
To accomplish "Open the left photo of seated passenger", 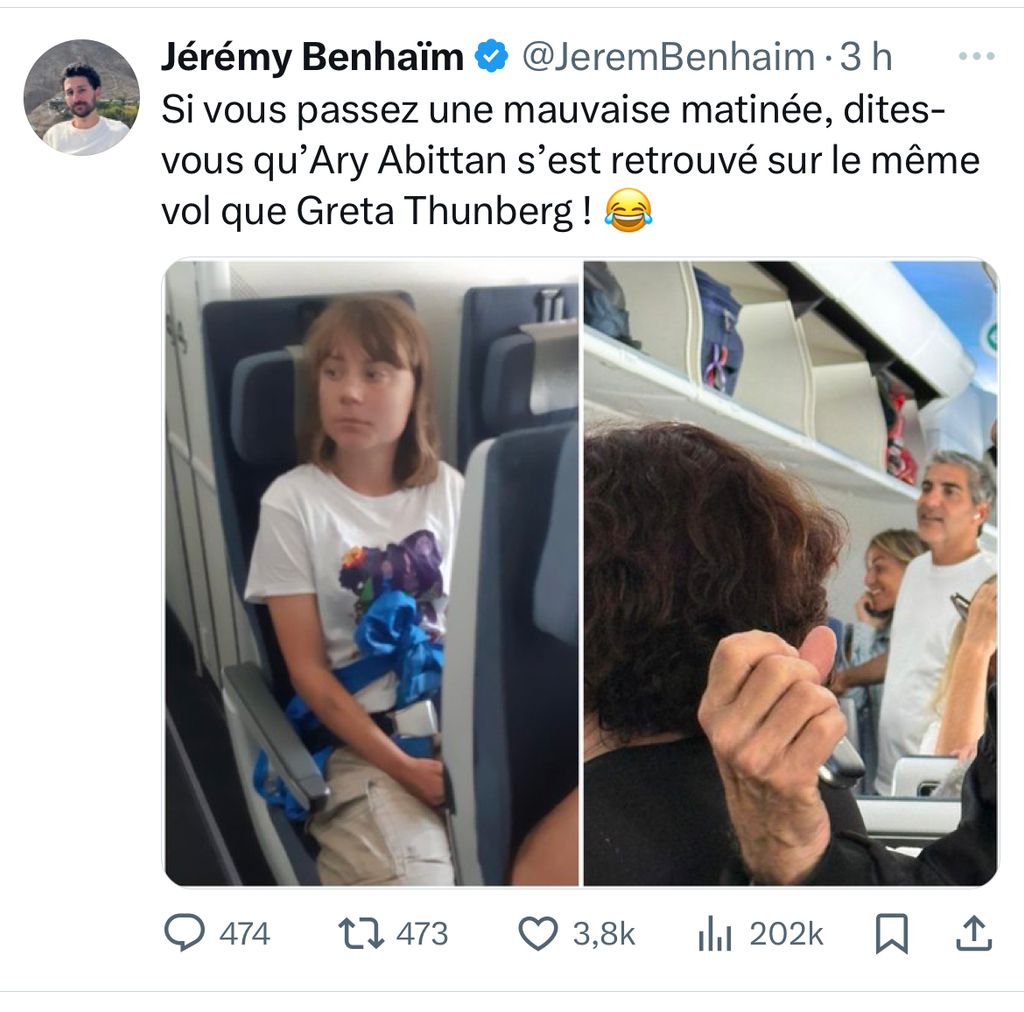I will [371, 573].
